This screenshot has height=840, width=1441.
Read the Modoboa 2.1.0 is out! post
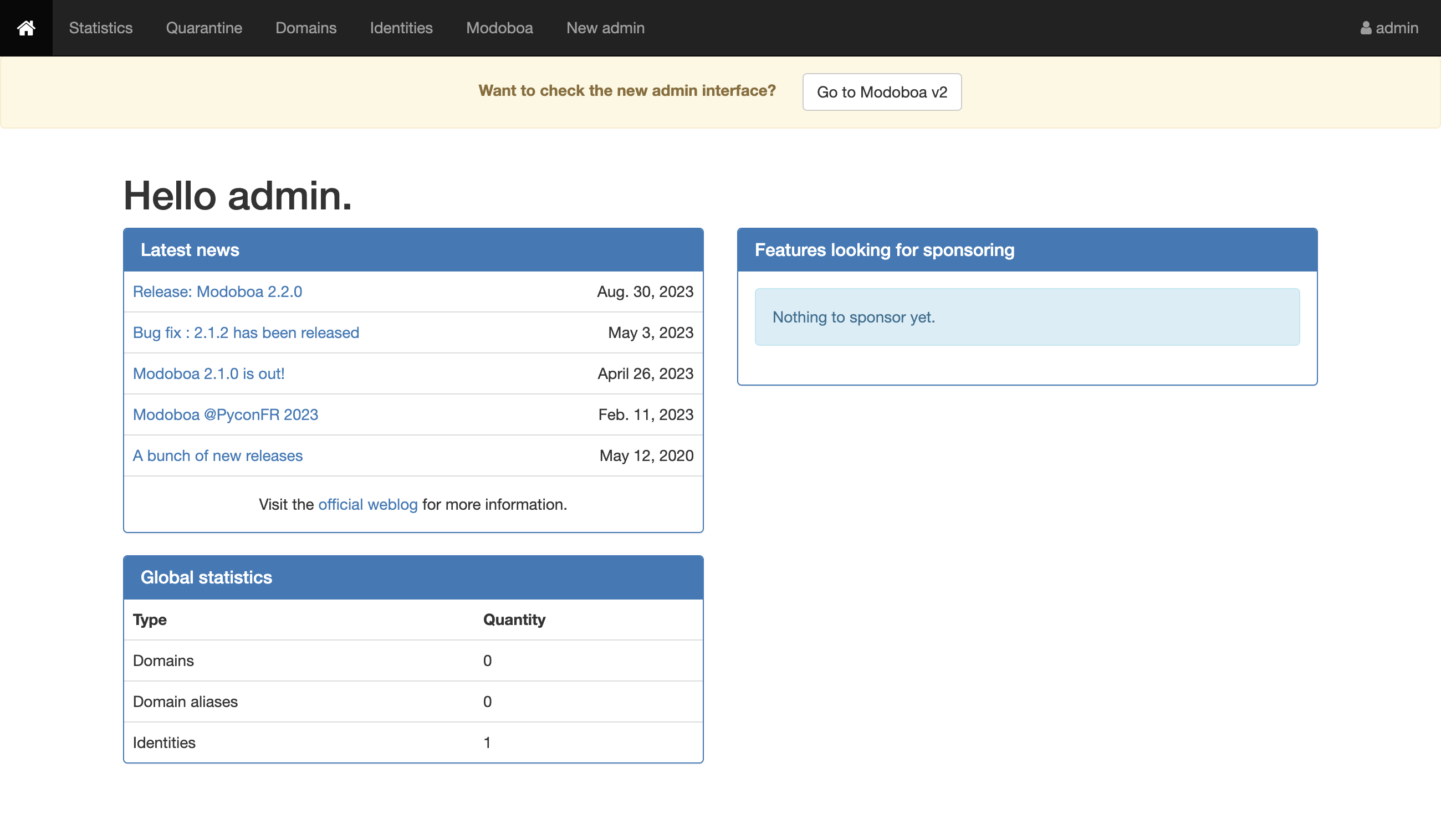209,374
